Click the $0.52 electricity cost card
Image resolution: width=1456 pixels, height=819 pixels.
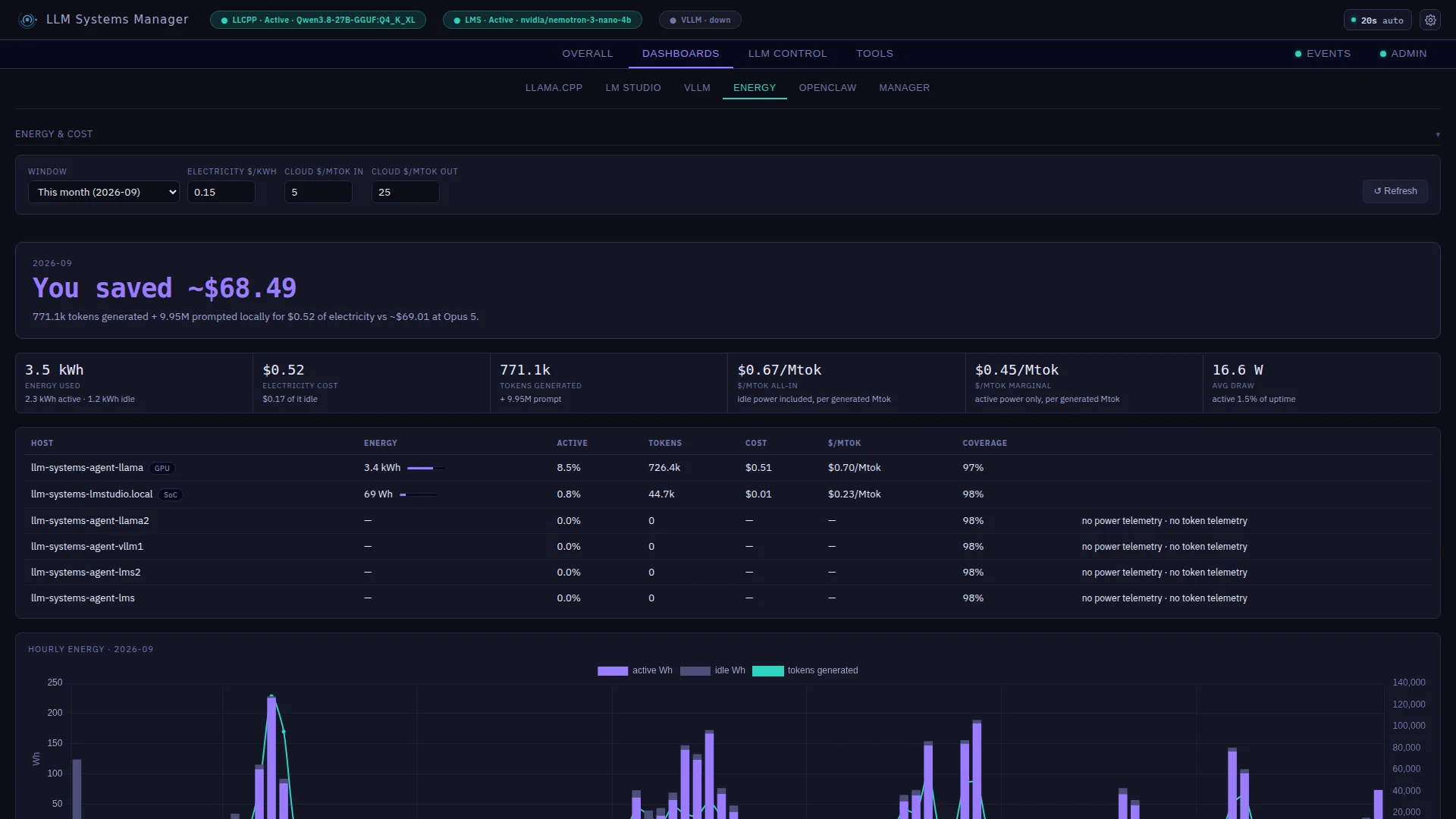pyautogui.click(x=372, y=383)
